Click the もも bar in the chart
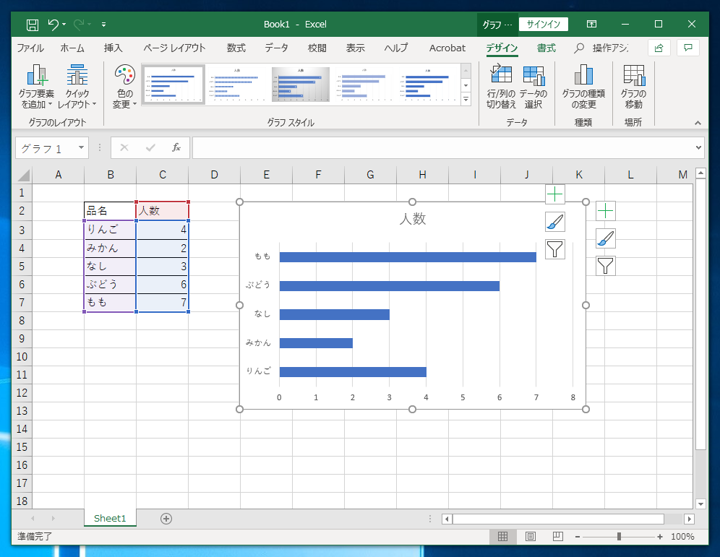Viewport: 720px width, 557px height. [408, 257]
